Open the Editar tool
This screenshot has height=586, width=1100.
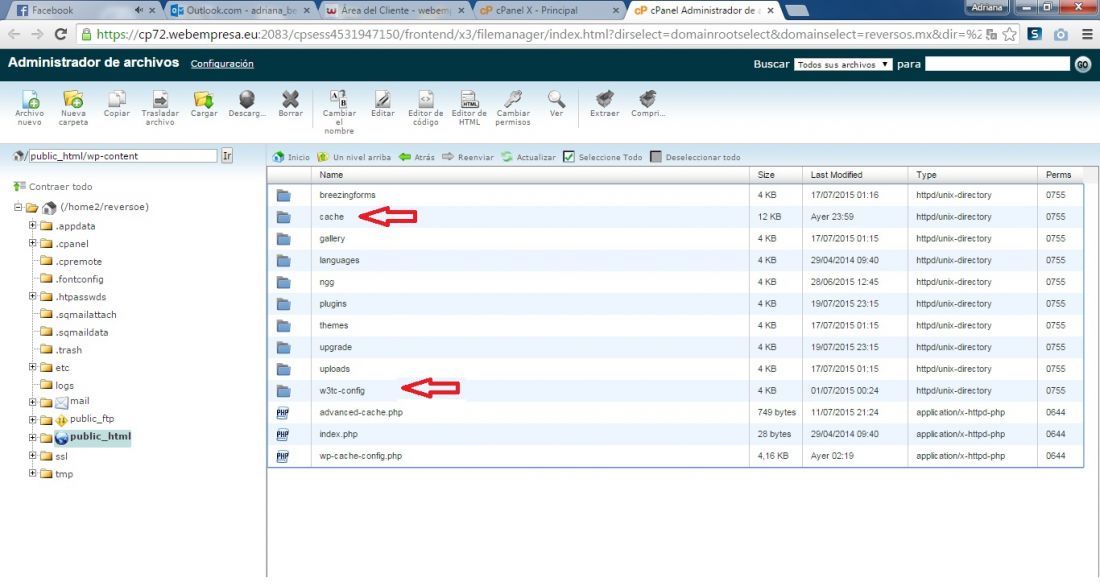tap(382, 103)
